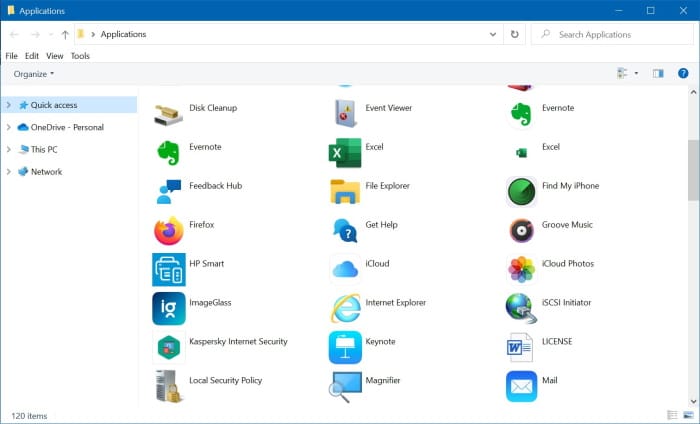Open the Event Viewer icon
This screenshot has height=424, width=700.
[x=345, y=114]
